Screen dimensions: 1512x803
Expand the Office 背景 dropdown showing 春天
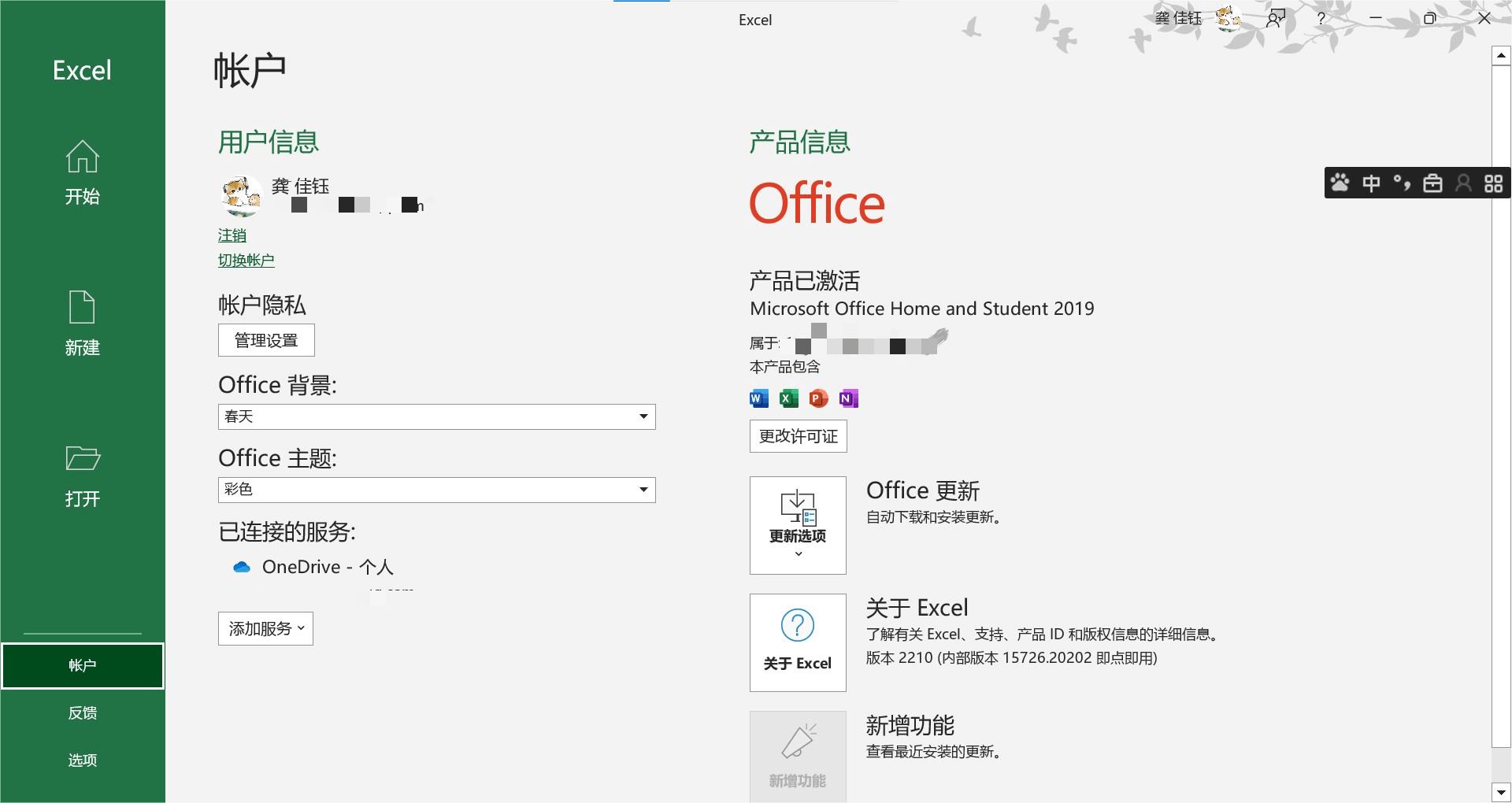point(437,416)
